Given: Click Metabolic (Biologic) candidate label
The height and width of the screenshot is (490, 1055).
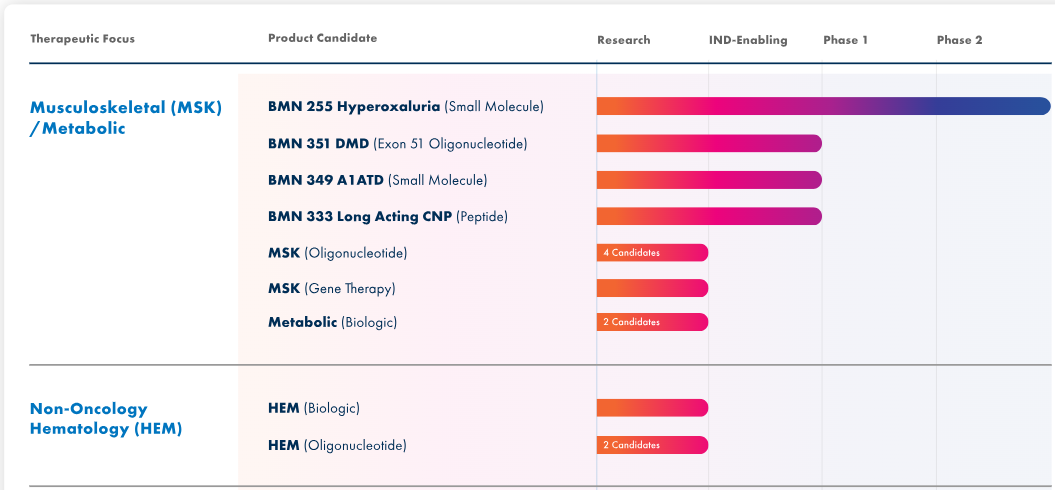Looking at the screenshot, I should (332, 322).
